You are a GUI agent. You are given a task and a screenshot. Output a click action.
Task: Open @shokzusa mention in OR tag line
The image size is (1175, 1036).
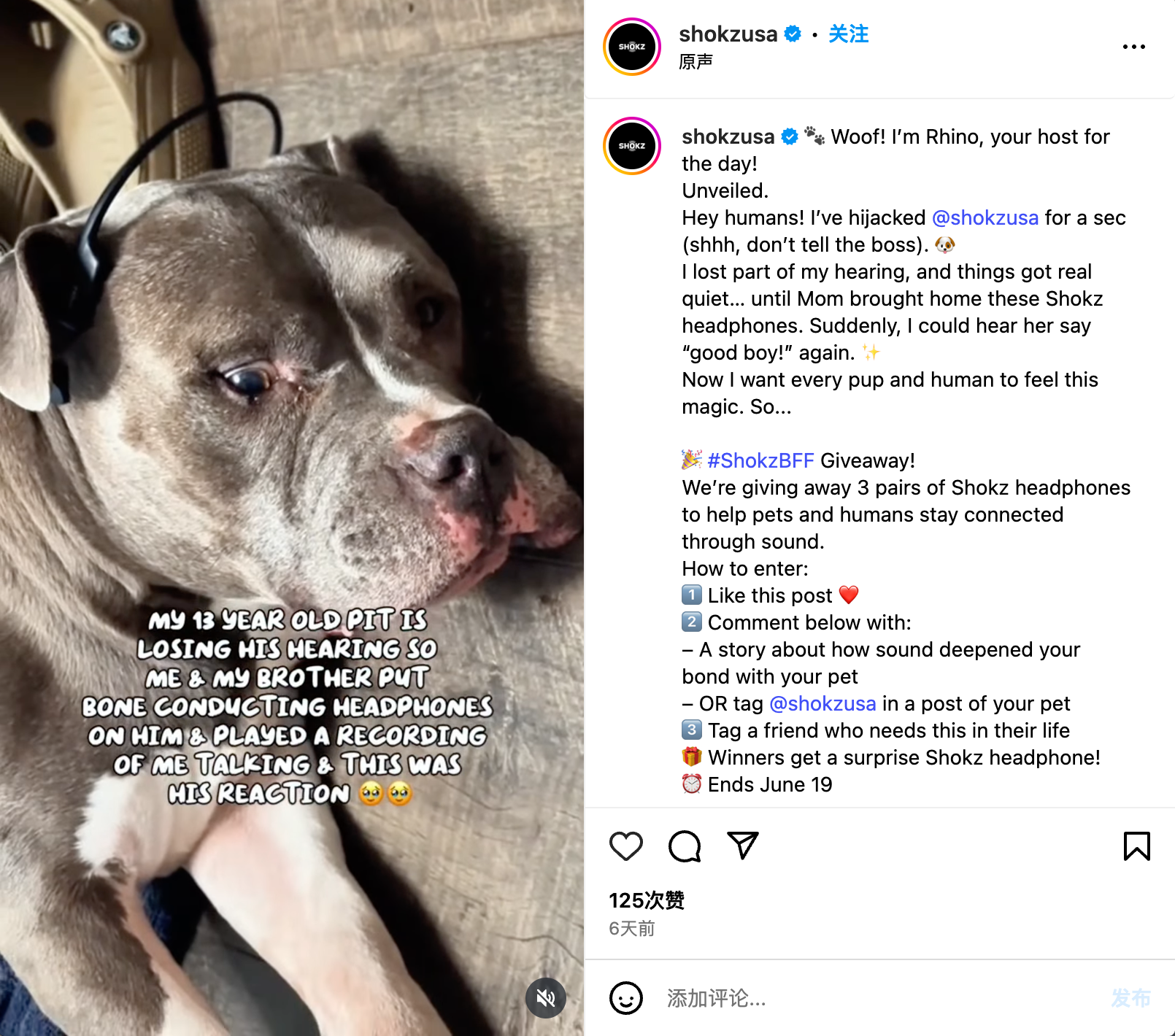(822, 703)
